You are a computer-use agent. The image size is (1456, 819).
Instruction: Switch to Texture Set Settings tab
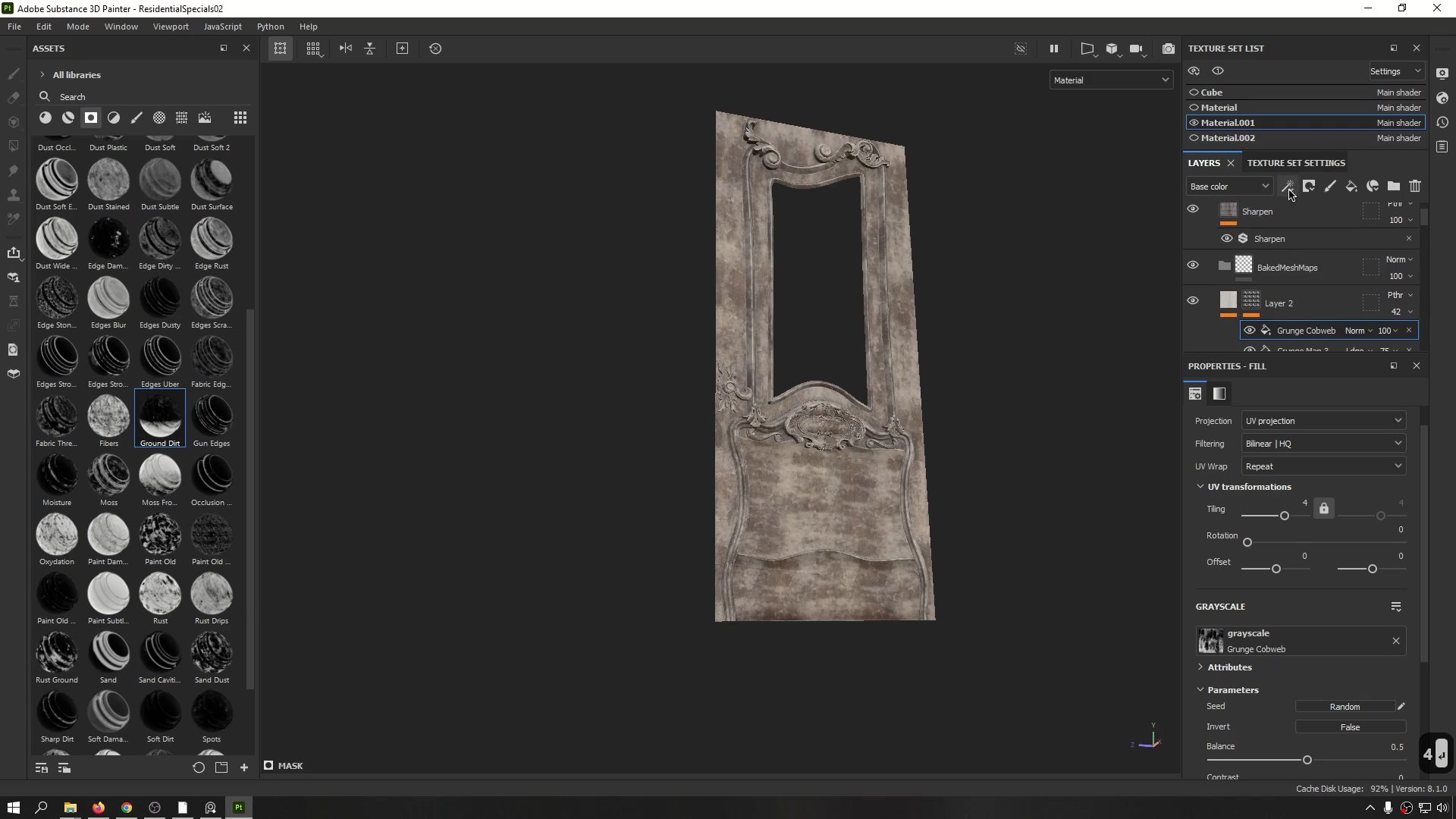coord(1296,163)
